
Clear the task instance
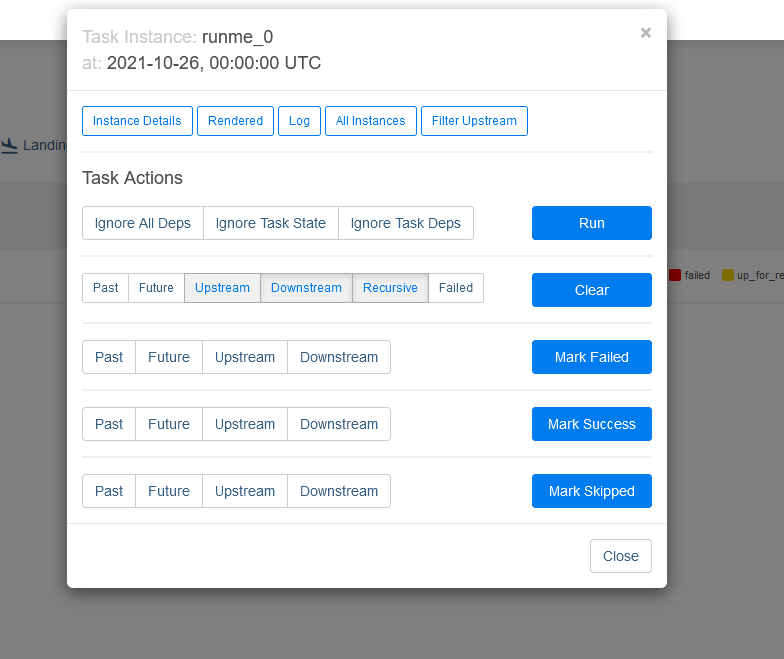click(x=592, y=290)
